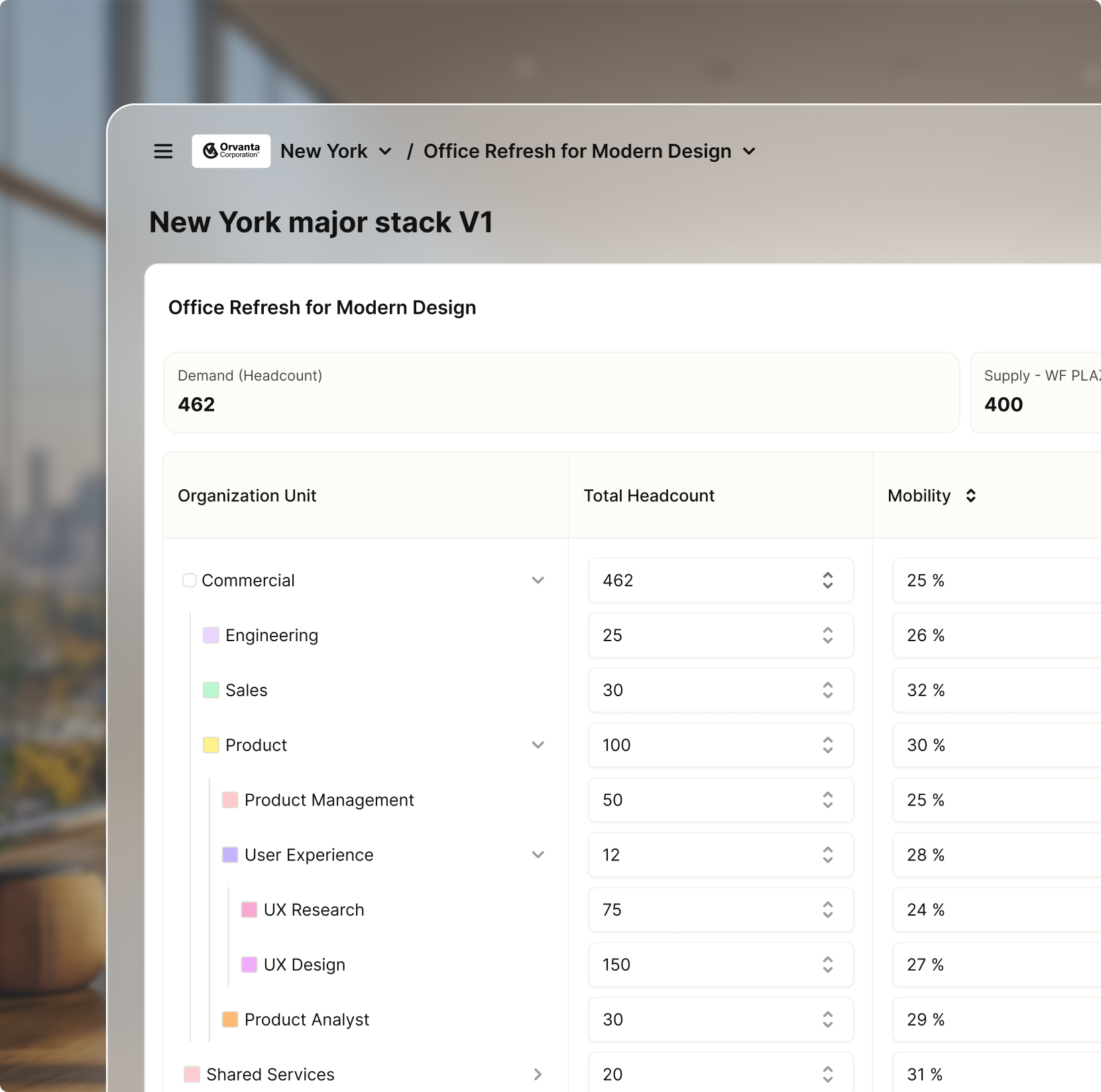The width and height of the screenshot is (1101, 1092).
Task: Edit the UX Research mobility 24 % field
Action: 996,910
